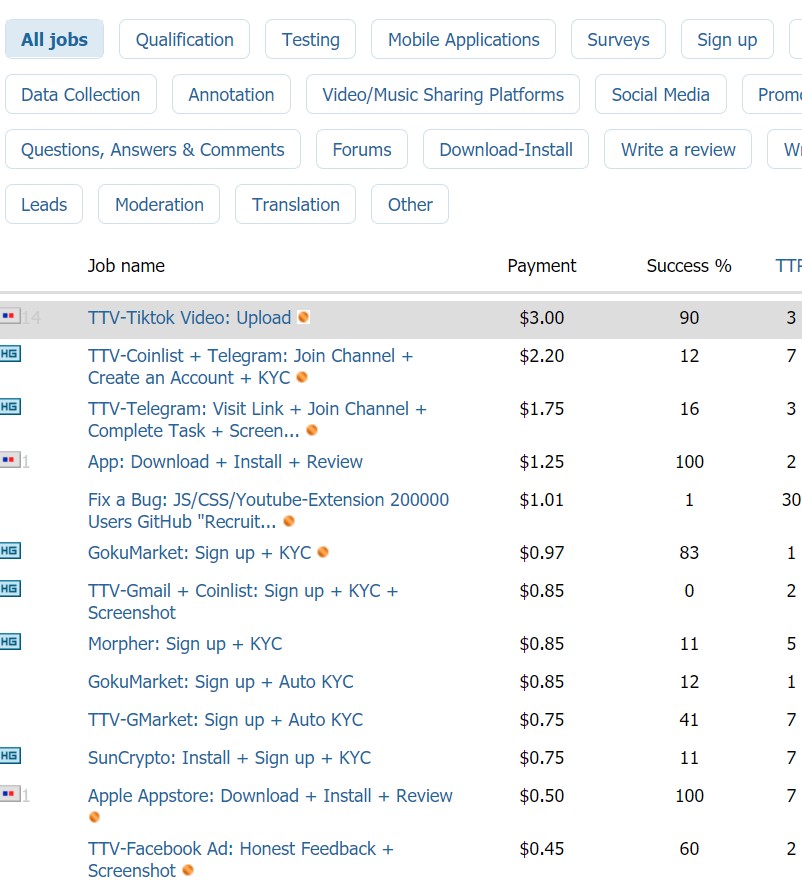Click the HG badge beside the Morpher job

pyautogui.click(x=10, y=642)
